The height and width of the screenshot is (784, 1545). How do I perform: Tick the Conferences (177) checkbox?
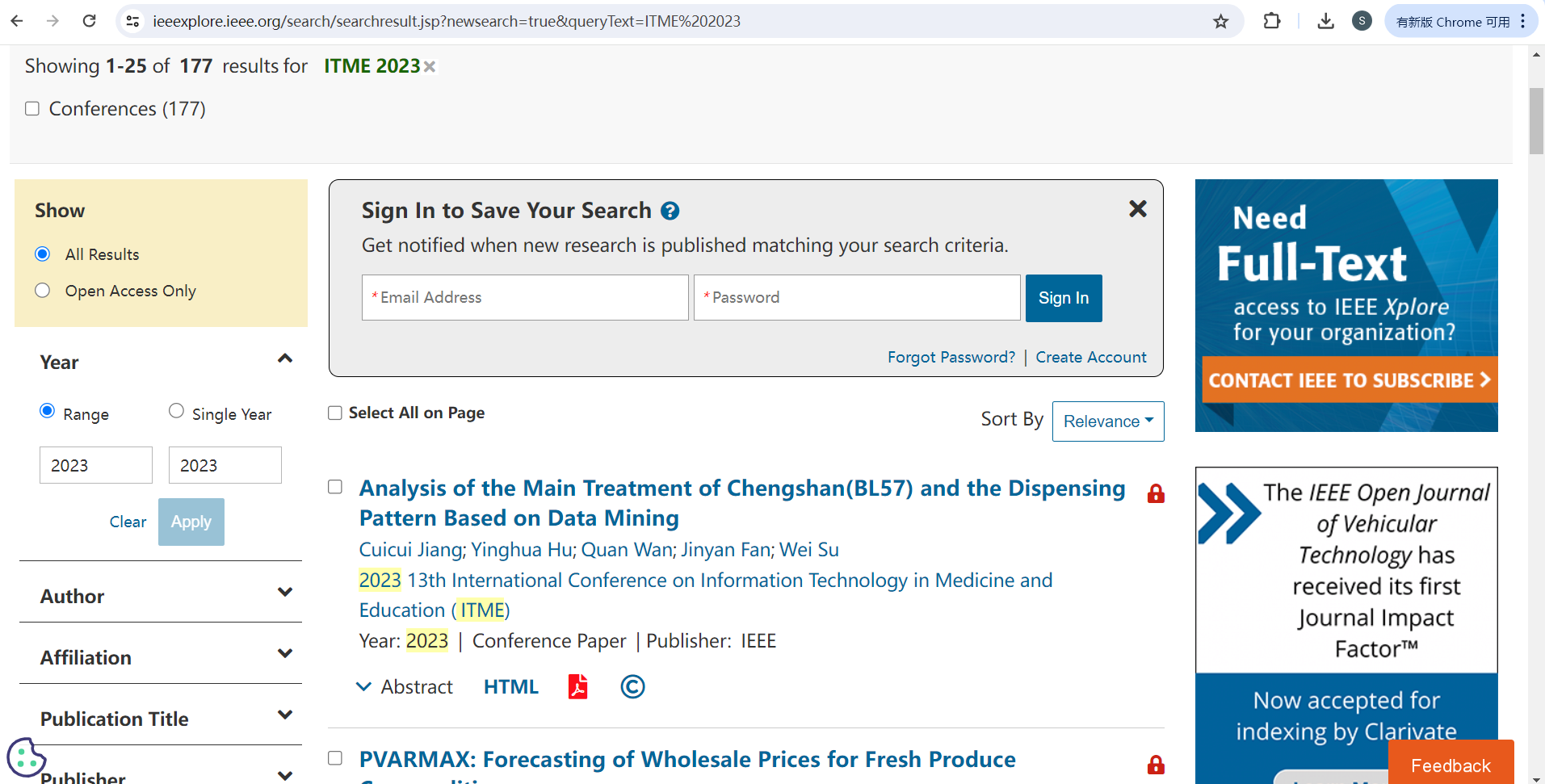pos(32,109)
